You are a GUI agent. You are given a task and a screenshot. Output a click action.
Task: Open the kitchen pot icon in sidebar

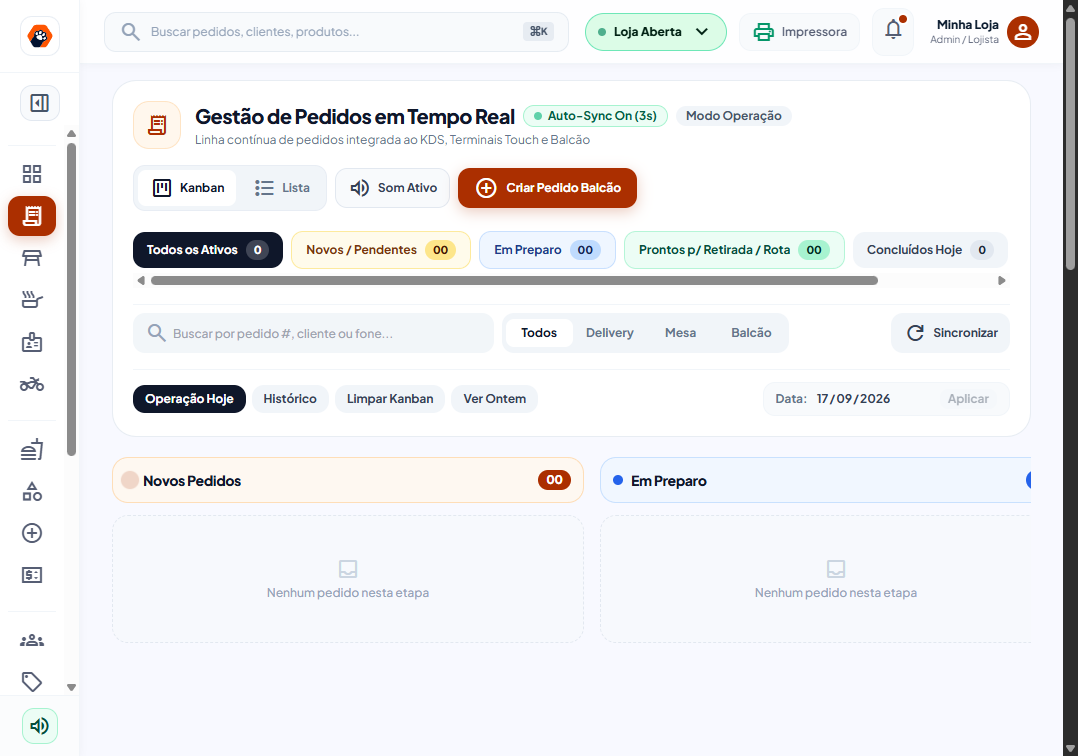coord(32,300)
